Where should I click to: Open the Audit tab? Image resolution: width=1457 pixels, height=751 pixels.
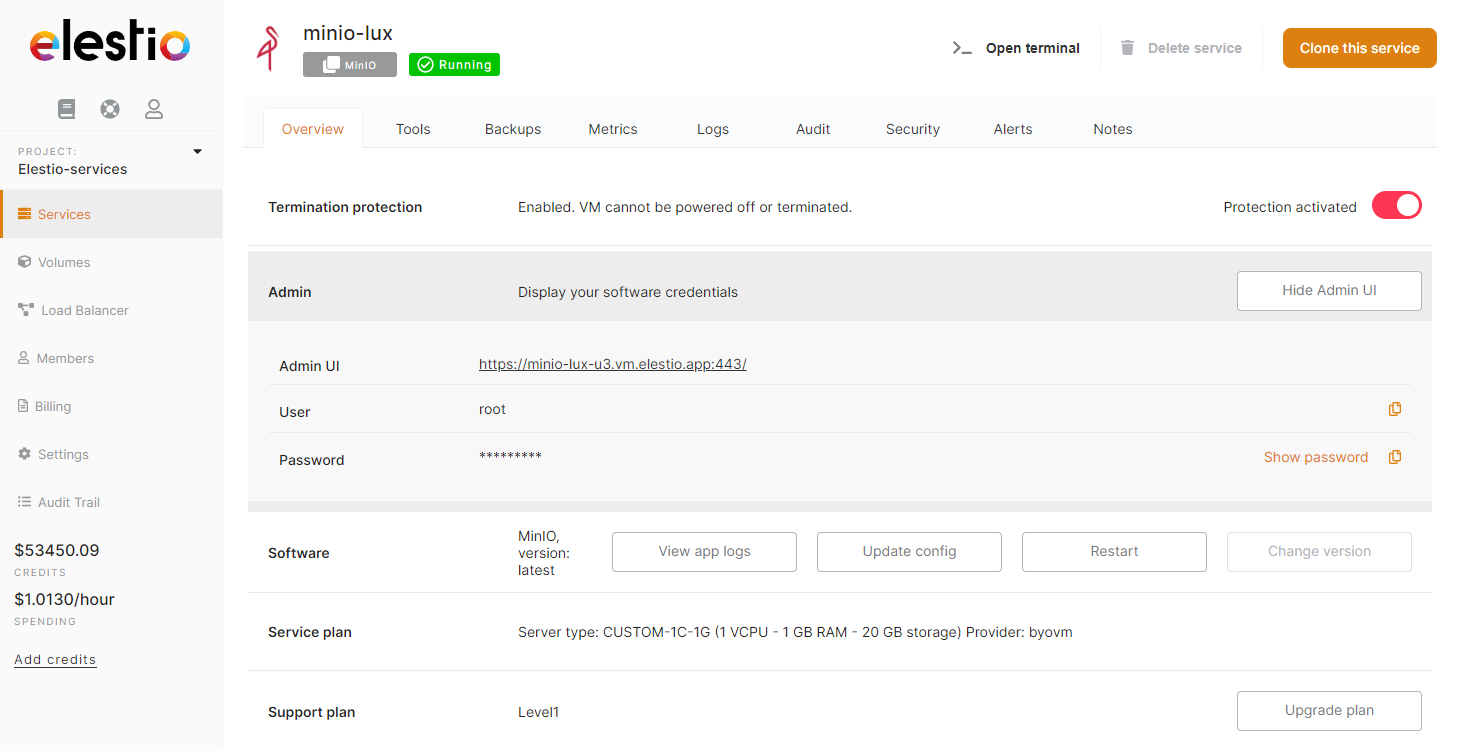point(813,129)
